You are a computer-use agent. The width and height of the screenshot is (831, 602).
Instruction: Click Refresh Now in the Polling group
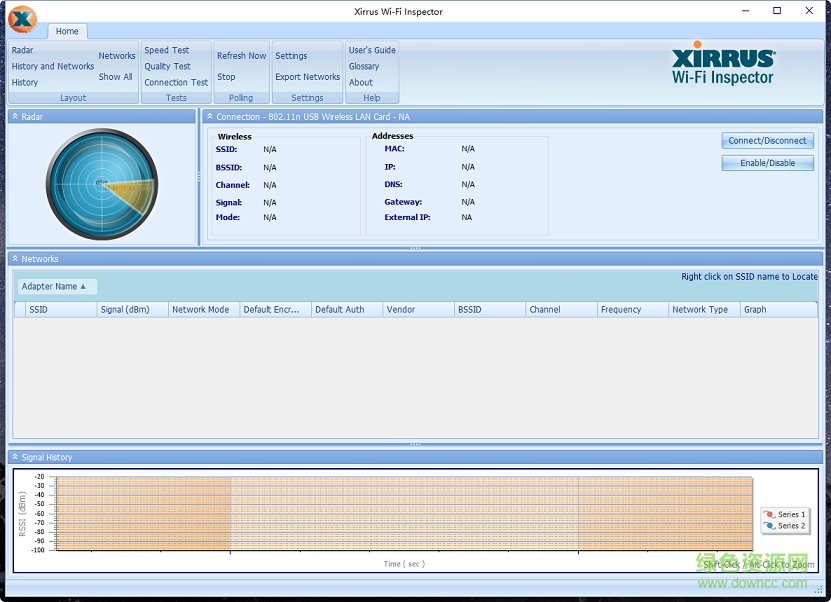click(241, 55)
